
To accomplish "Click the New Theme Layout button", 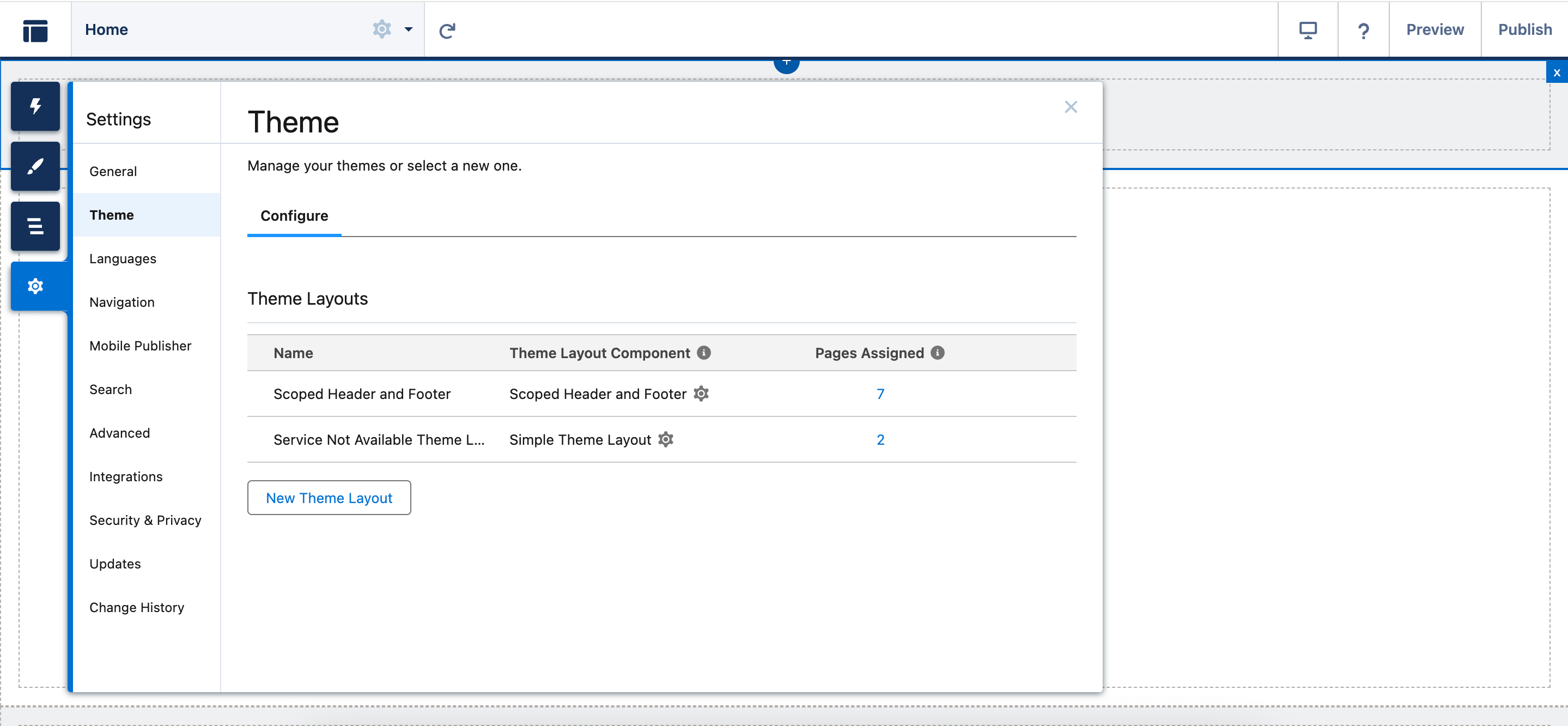I will (328, 497).
